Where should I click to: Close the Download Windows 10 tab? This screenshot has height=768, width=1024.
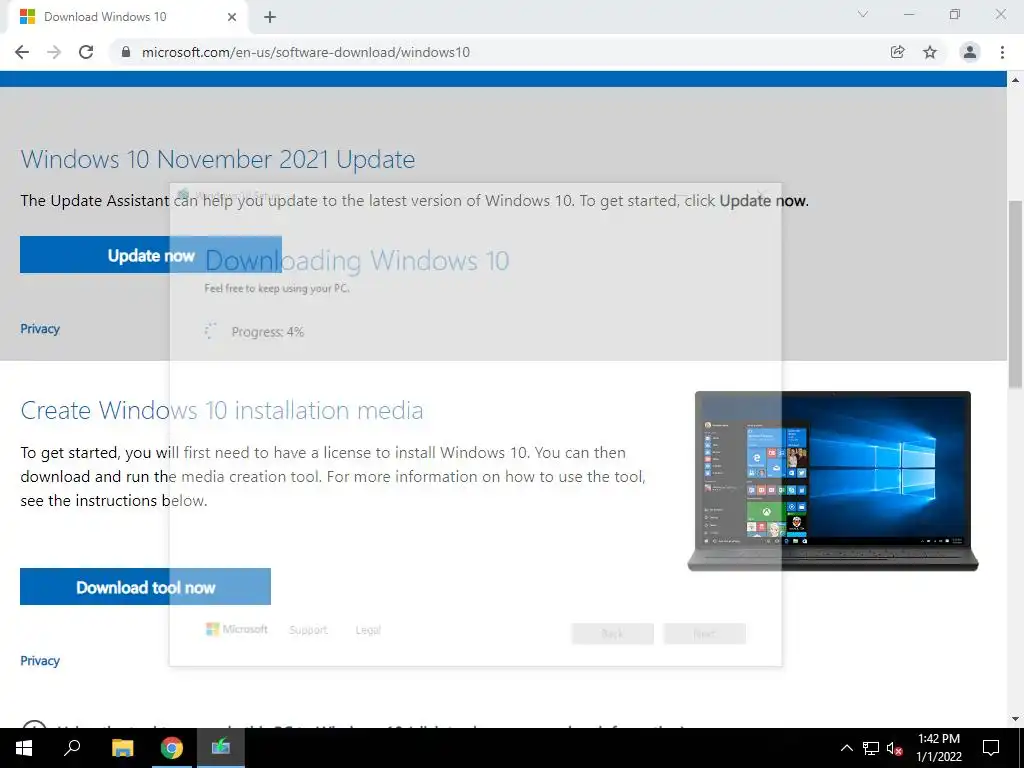(x=232, y=17)
